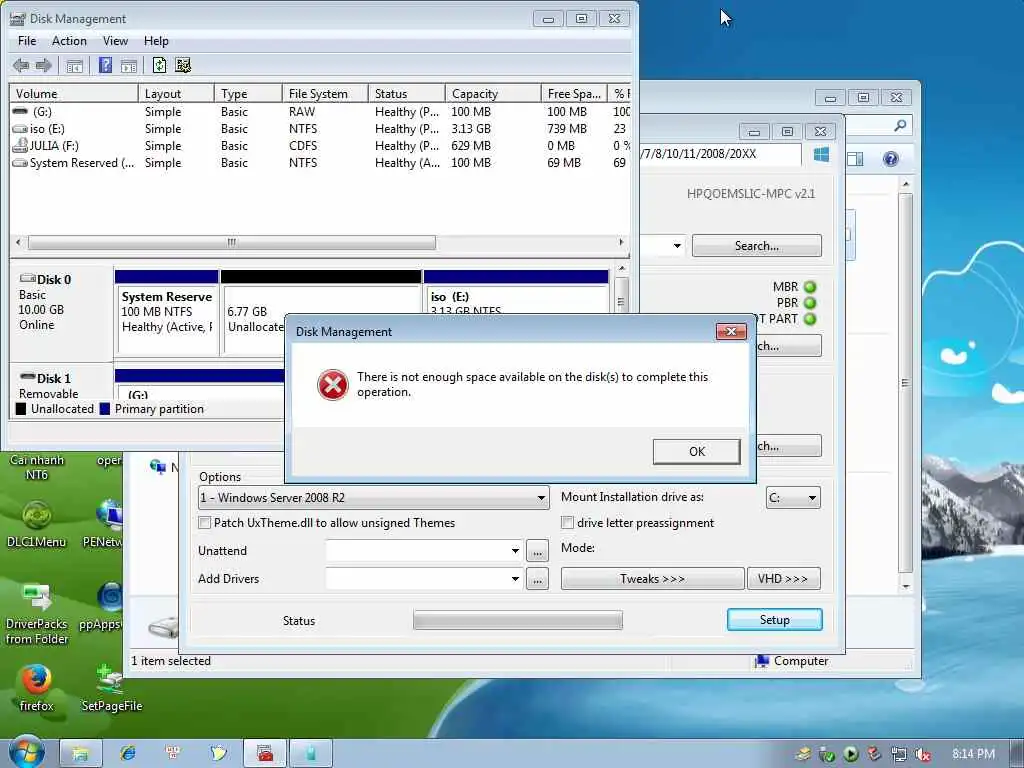Click the blue help icon in Explorer window
The width and height of the screenshot is (1024, 768).
point(890,159)
